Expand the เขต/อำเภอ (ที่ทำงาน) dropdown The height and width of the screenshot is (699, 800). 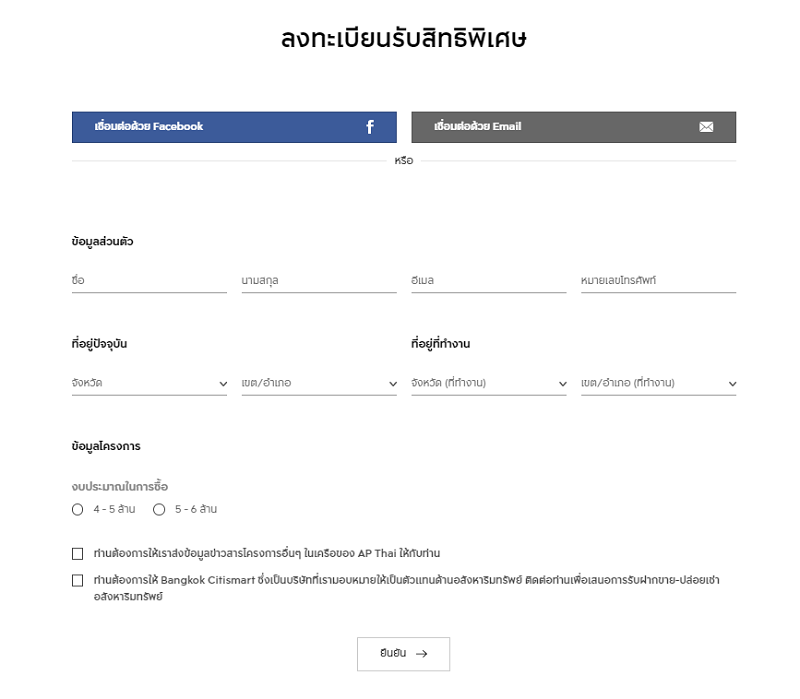[x=659, y=383]
